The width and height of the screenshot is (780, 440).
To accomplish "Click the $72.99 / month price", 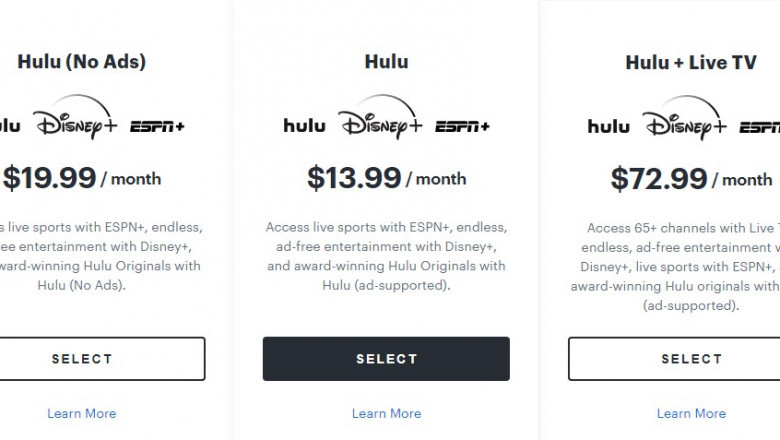I will coord(691,179).
